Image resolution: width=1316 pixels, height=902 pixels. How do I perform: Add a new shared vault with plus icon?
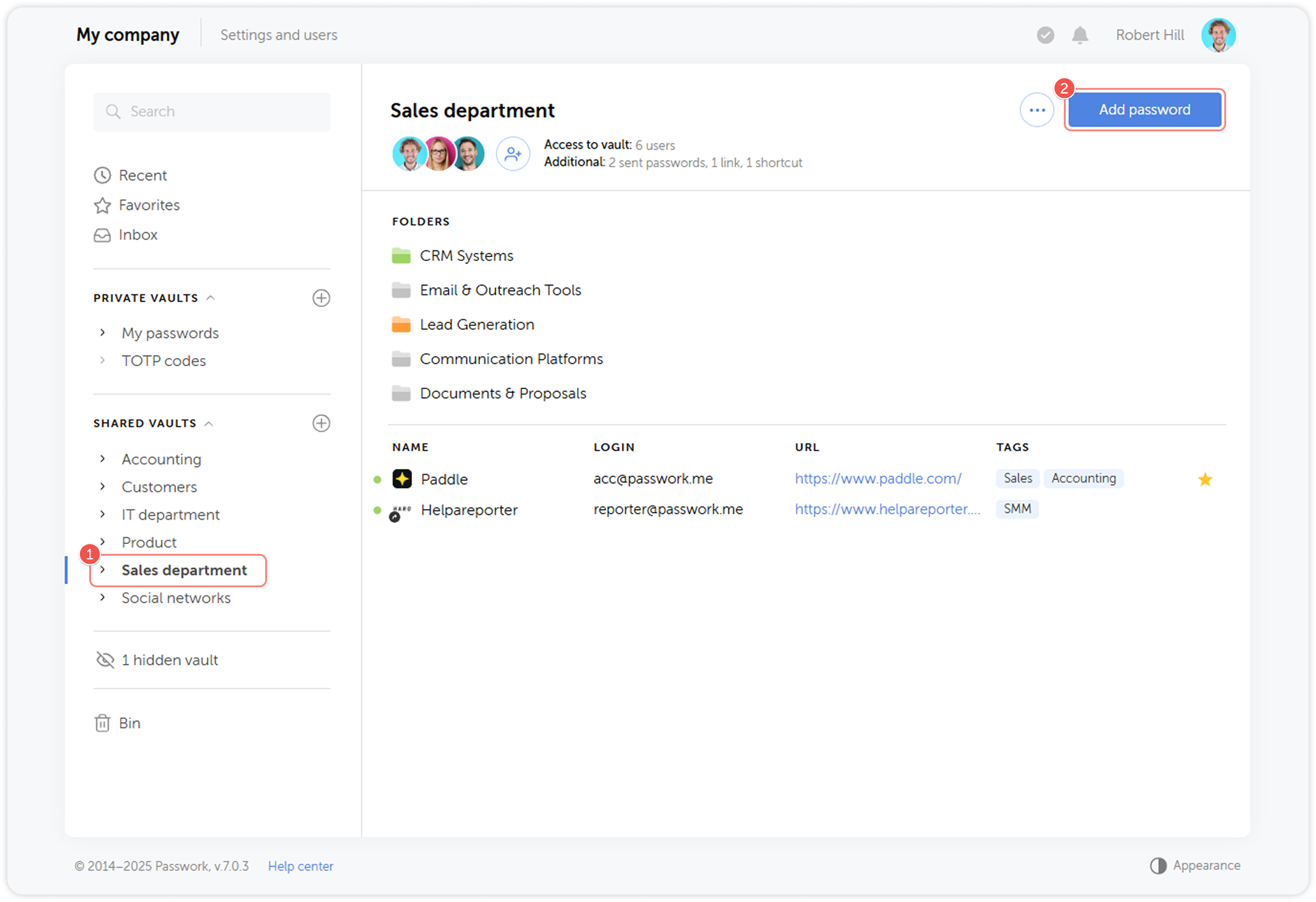click(321, 423)
